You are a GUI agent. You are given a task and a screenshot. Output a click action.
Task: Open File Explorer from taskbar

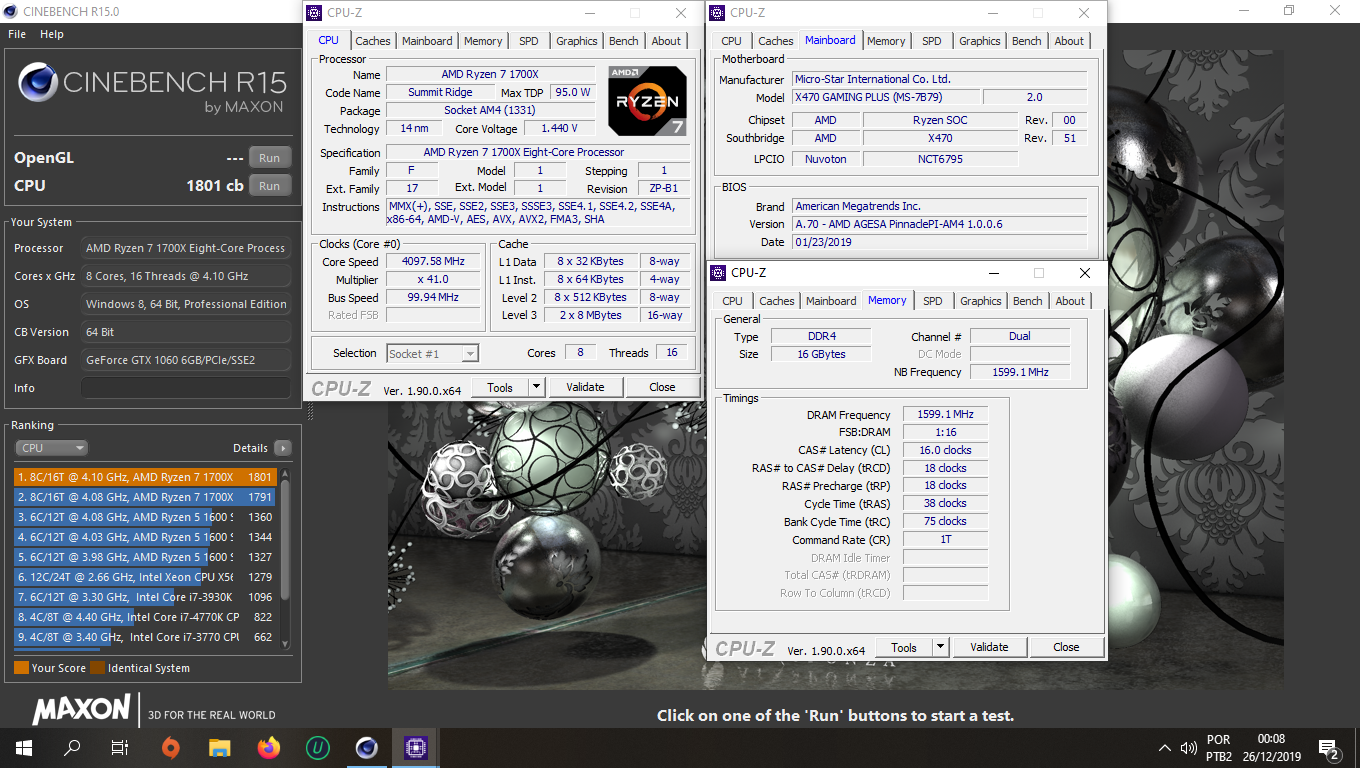coord(220,747)
